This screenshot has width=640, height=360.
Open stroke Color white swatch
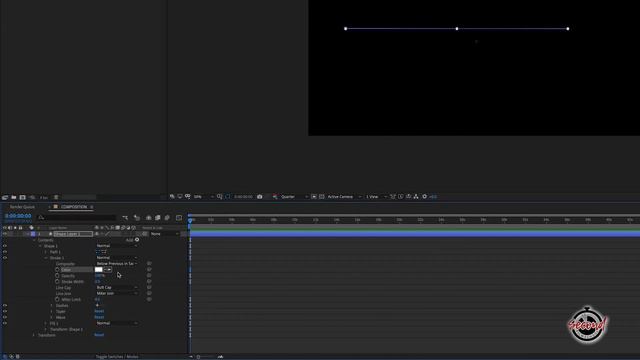(98, 270)
